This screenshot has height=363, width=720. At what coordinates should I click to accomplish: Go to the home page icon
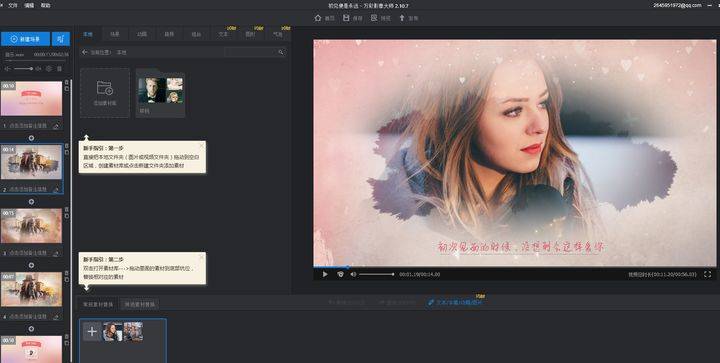point(318,18)
